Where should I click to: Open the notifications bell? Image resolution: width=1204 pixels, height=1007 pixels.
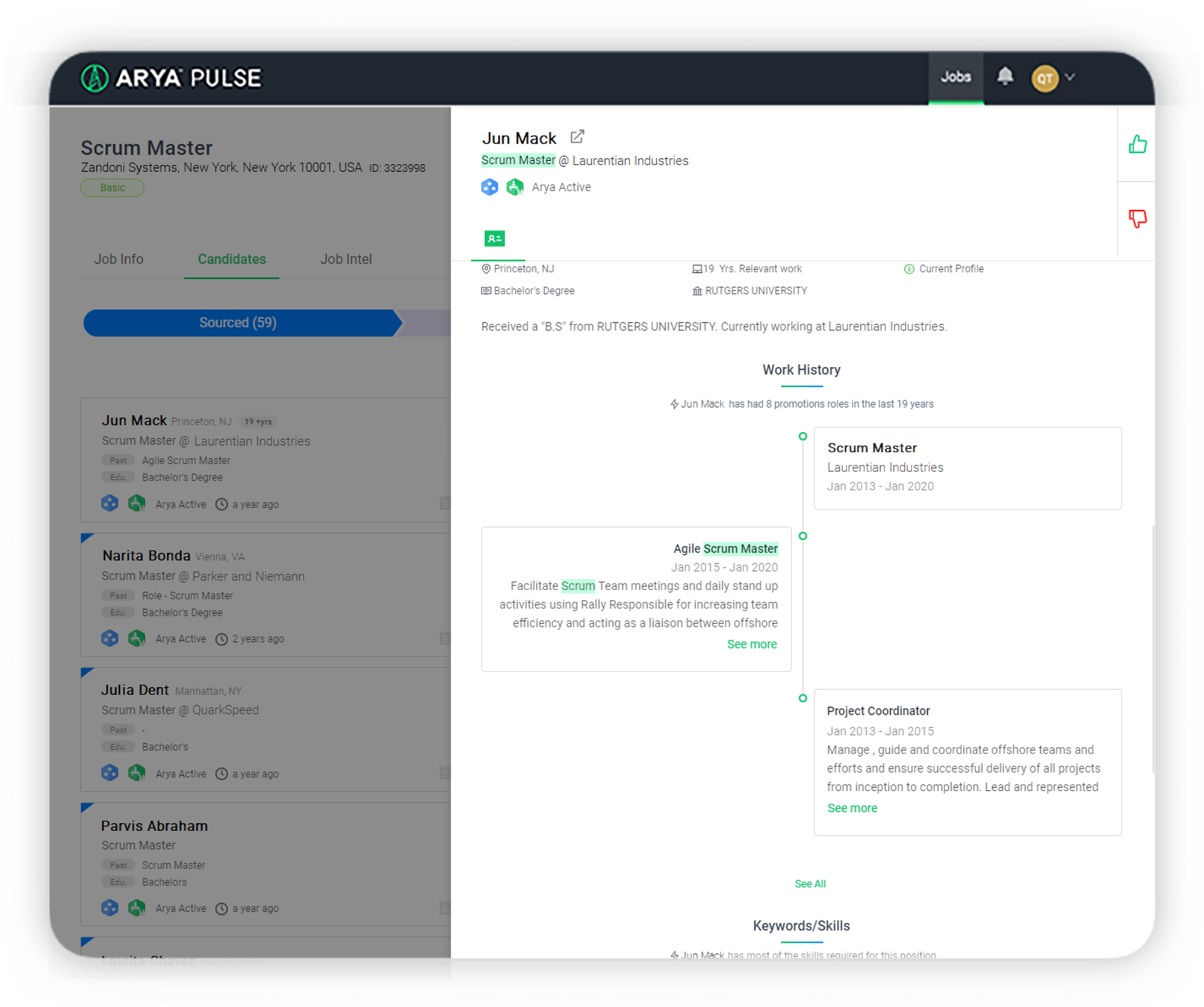click(x=1005, y=76)
